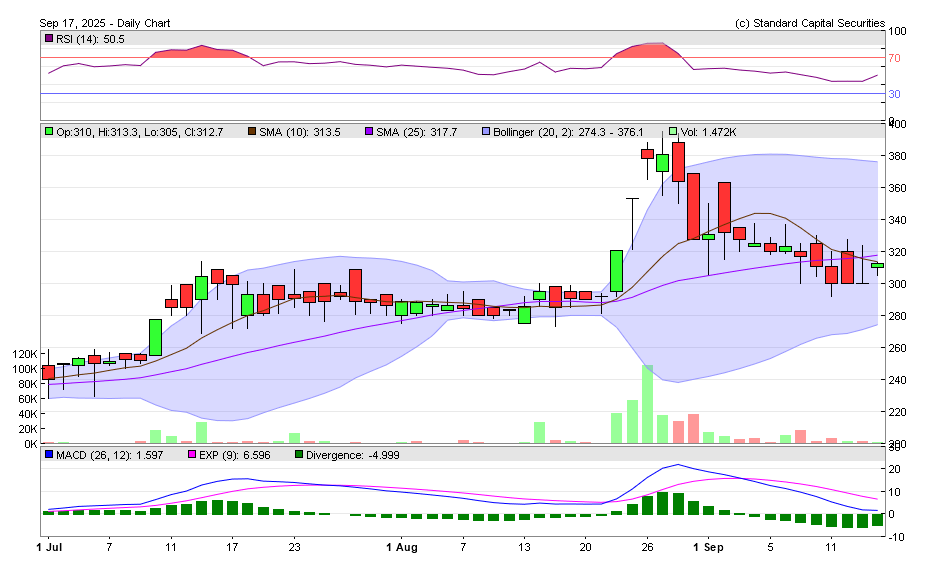Click the '17' date axis label
This screenshot has height=567, width=925.
tap(232, 547)
